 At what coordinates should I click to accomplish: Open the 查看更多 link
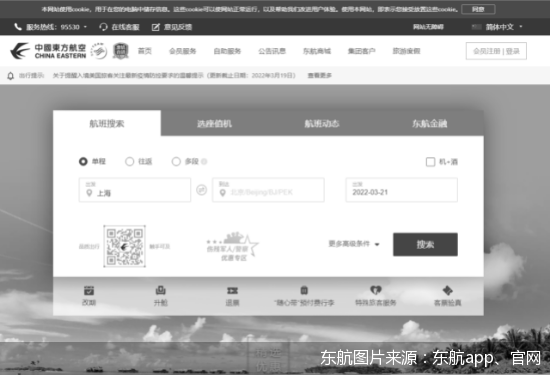point(320,75)
